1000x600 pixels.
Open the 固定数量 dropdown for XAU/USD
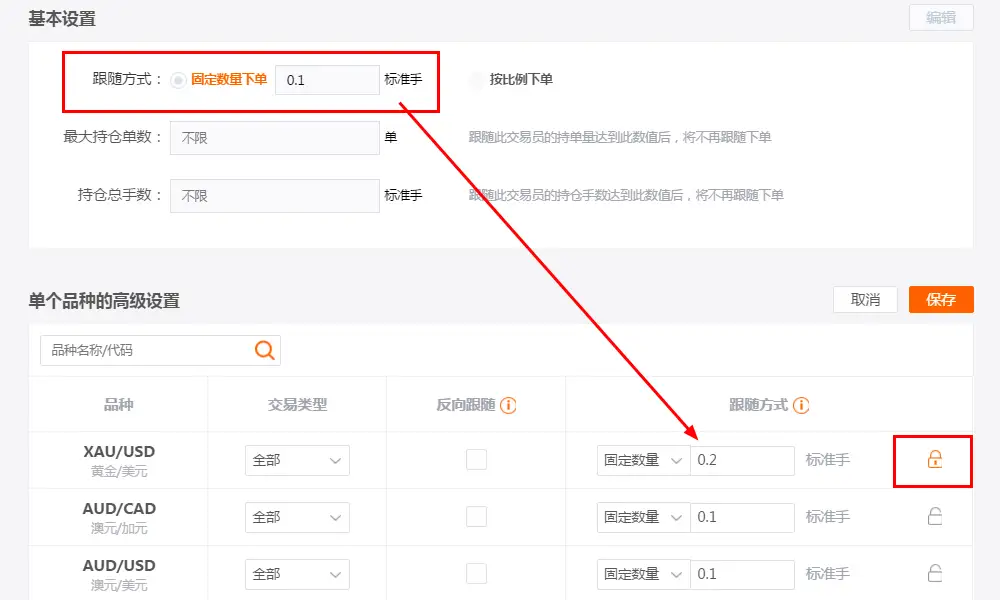643,460
